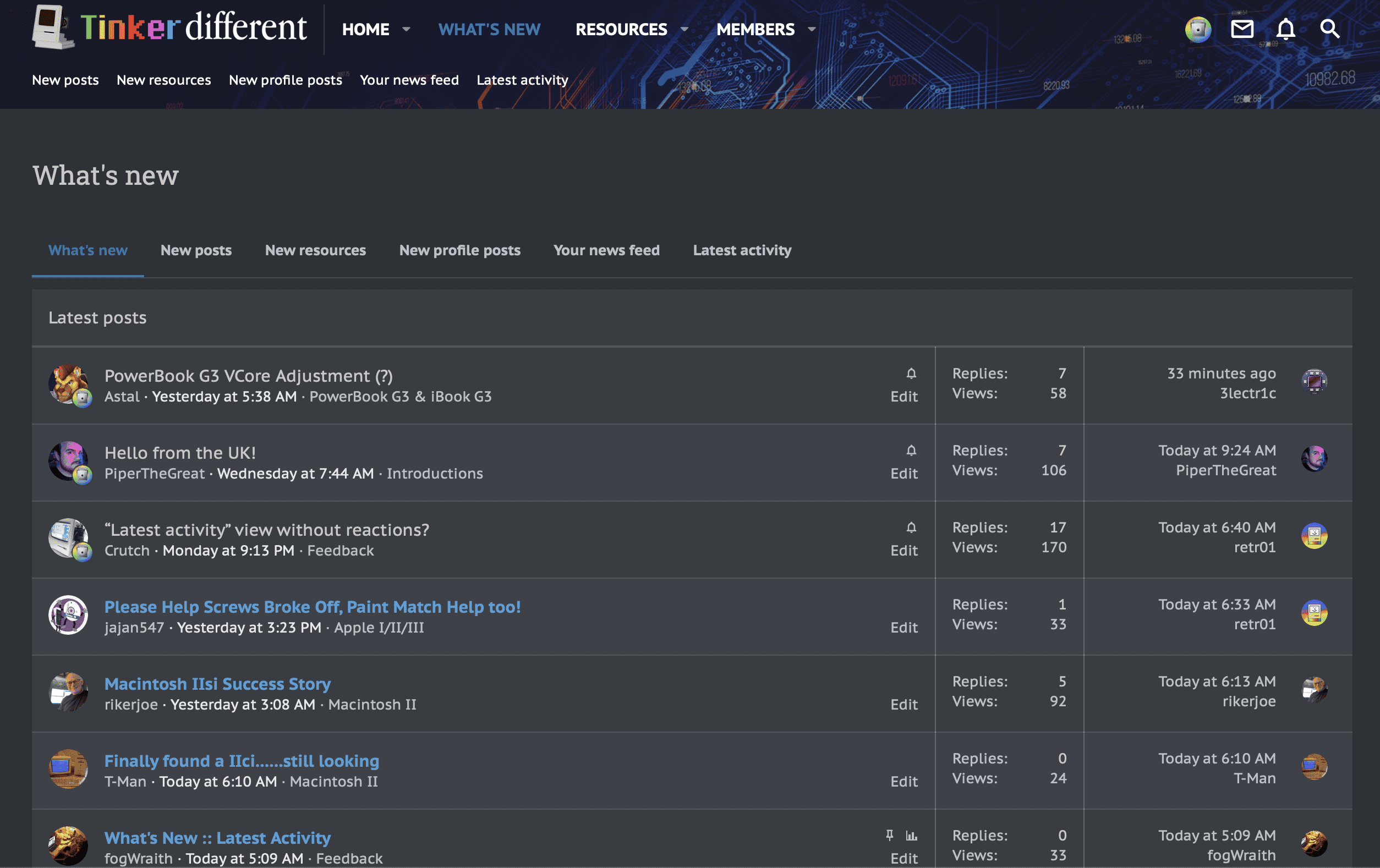The height and width of the screenshot is (868, 1380).
Task: Open Crutch's avatar beside Latest activity thread
Action: tap(68, 538)
